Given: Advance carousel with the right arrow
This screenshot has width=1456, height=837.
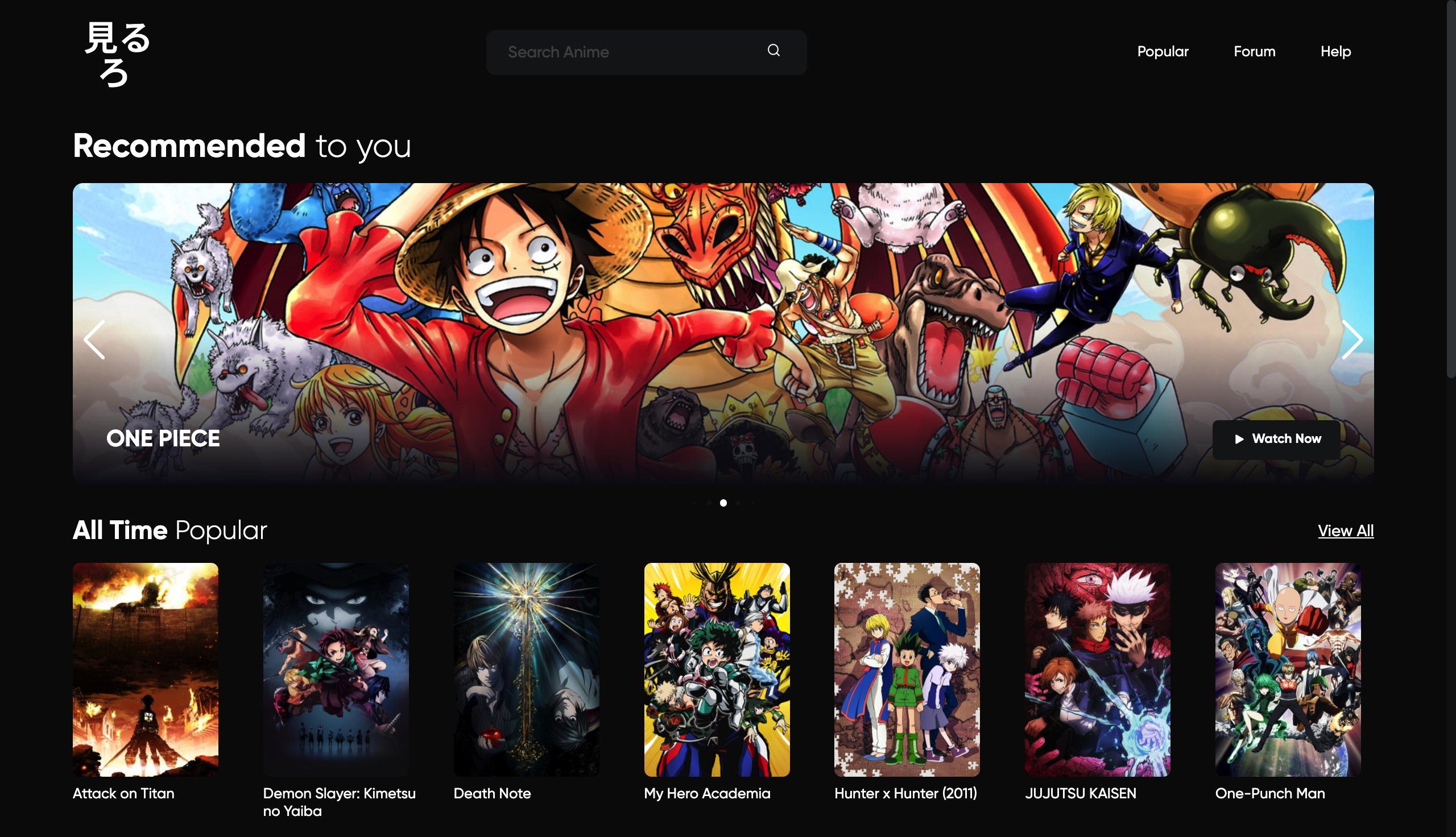Looking at the screenshot, I should click(x=1351, y=339).
